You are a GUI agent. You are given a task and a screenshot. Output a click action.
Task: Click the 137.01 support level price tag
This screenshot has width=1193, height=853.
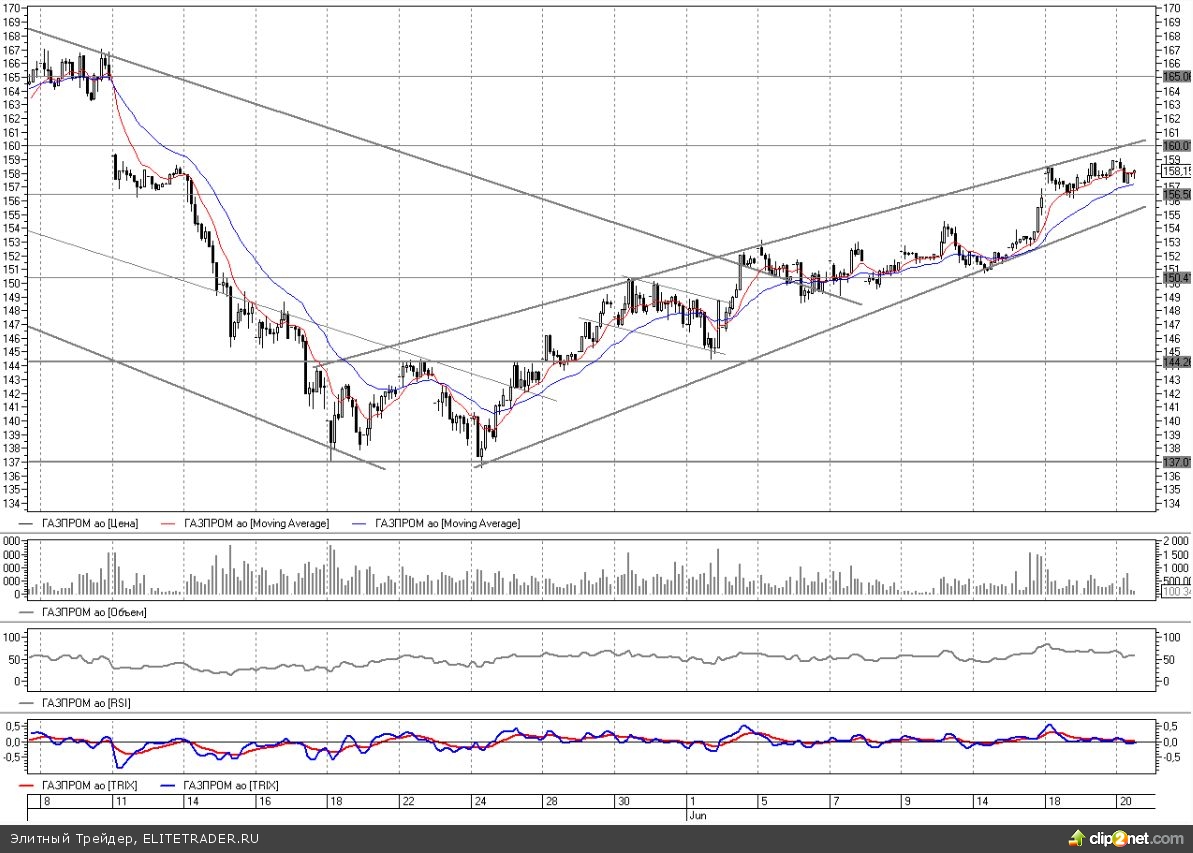click(1176, 462)
